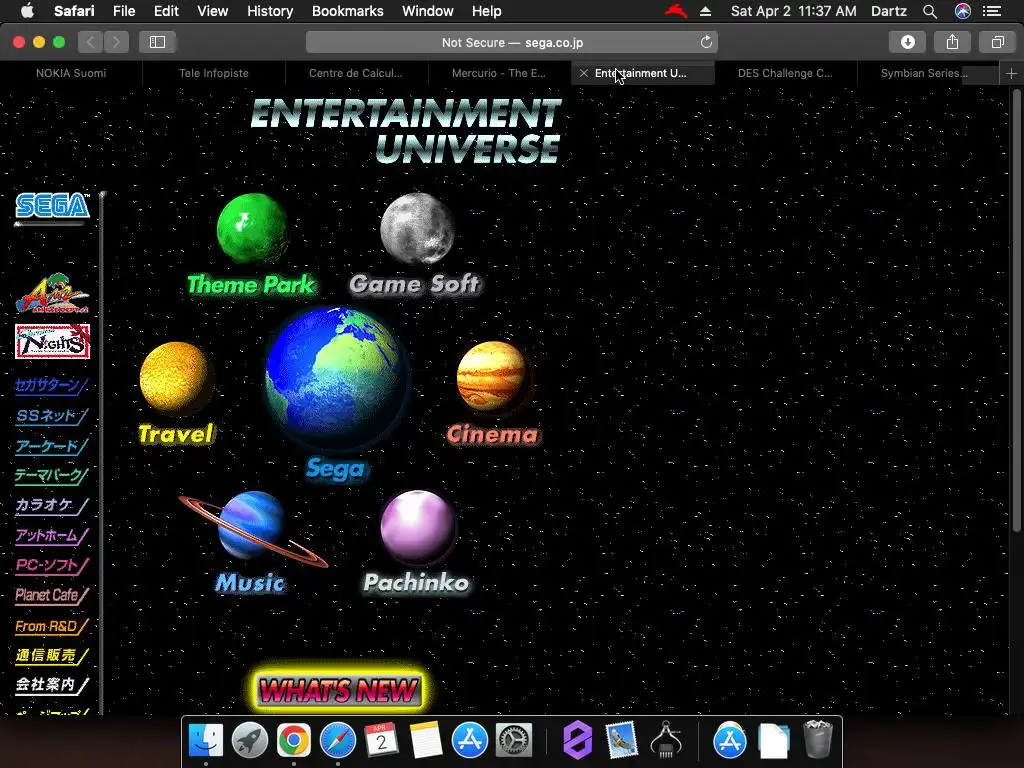
Task: Open Finder from the Dock
Action: coord(206,741)
